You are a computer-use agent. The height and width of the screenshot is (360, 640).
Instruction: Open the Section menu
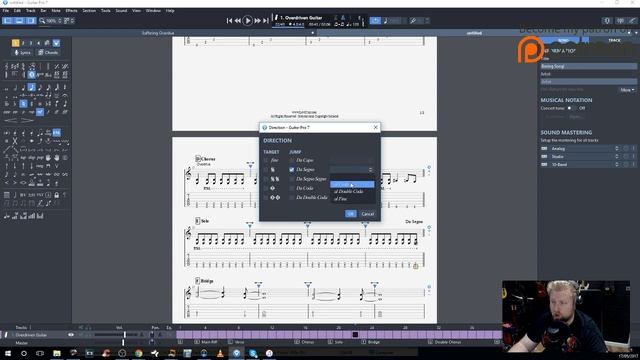89,11
